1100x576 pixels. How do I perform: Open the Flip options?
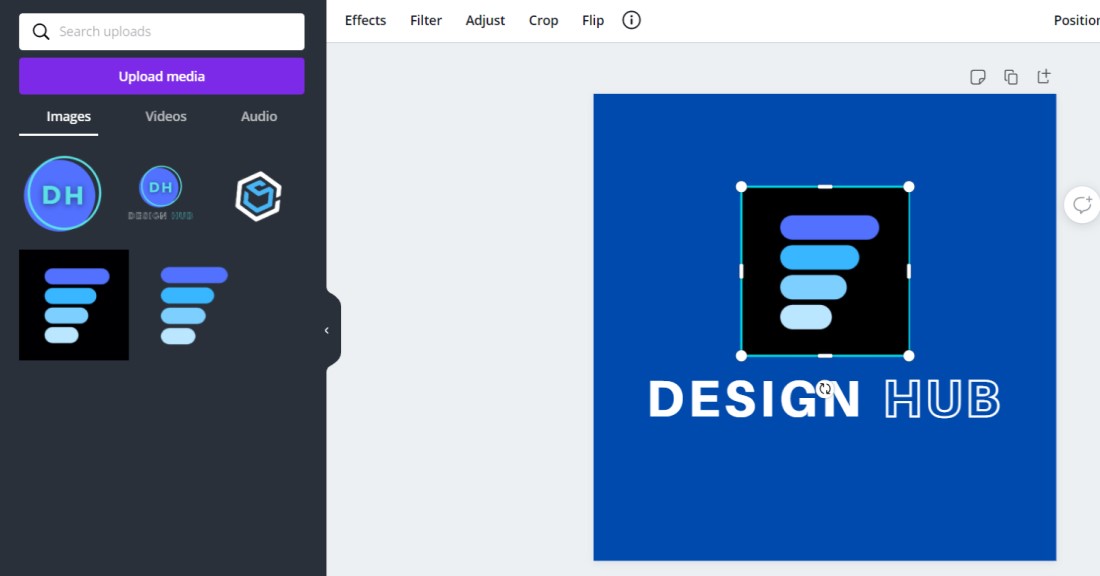(x=593, y=20)
